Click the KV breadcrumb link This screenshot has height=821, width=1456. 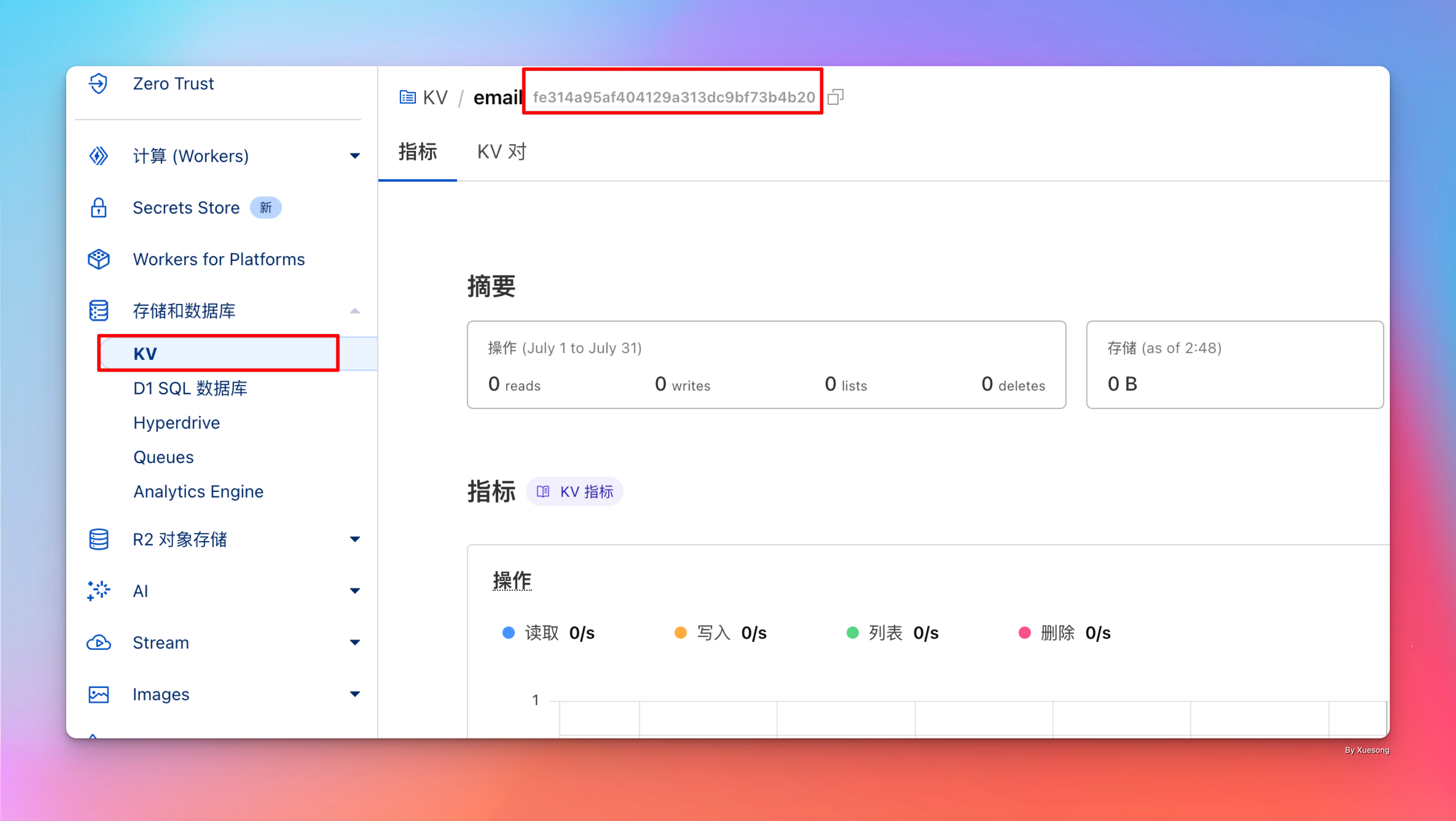coord(435,97)
